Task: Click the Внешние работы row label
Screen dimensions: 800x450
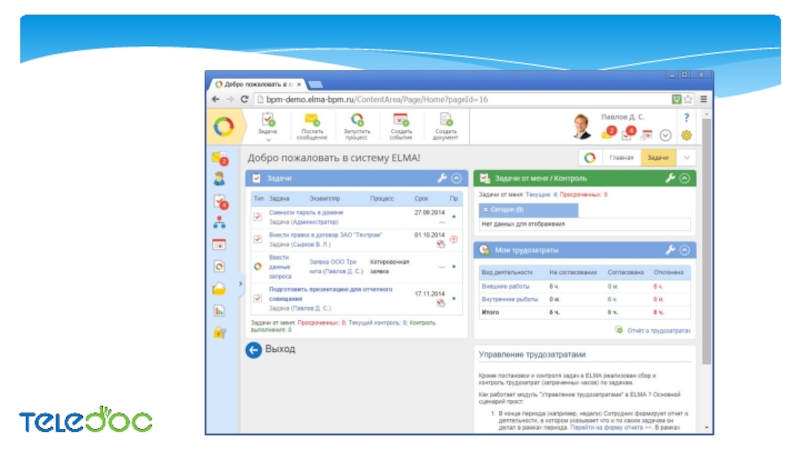Action: click(x=506, y=287)
